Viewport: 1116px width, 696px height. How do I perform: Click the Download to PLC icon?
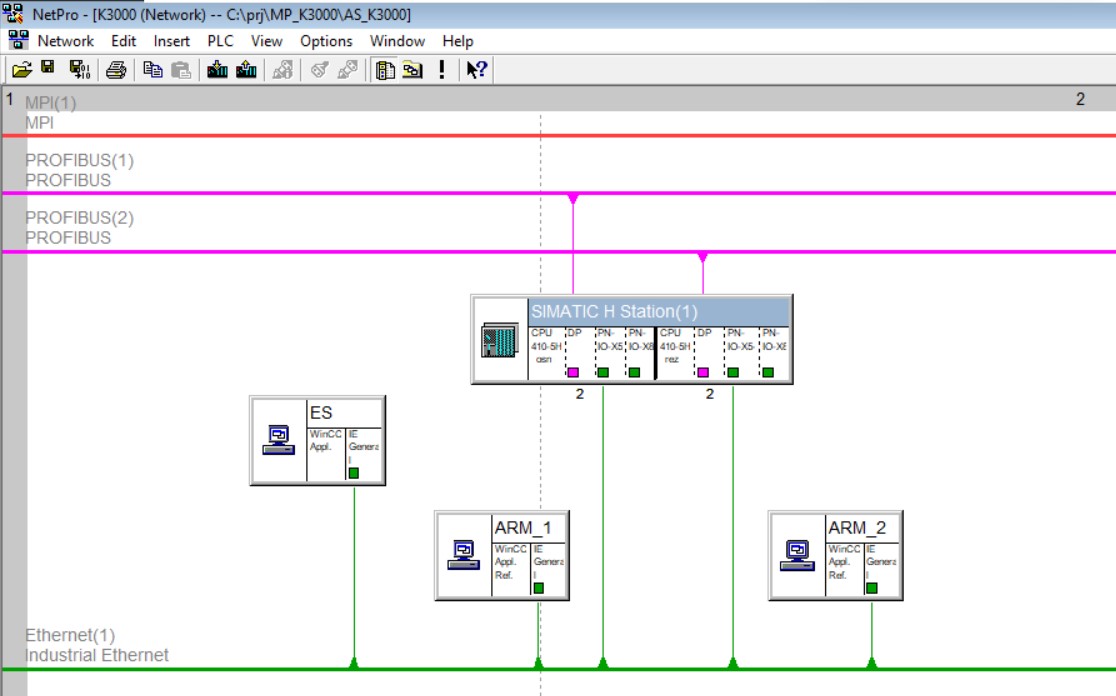[217, 70]
